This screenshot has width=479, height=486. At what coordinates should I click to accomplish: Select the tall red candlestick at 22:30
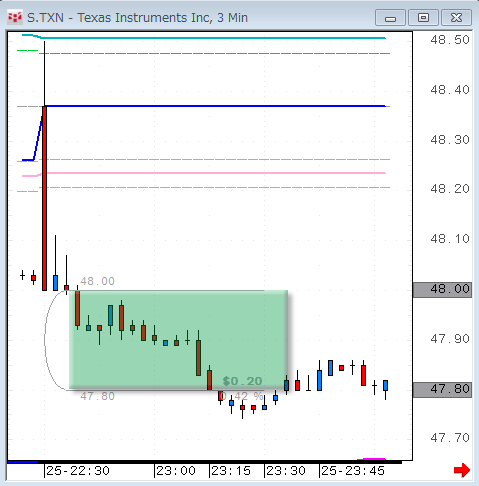pos(44,198)
